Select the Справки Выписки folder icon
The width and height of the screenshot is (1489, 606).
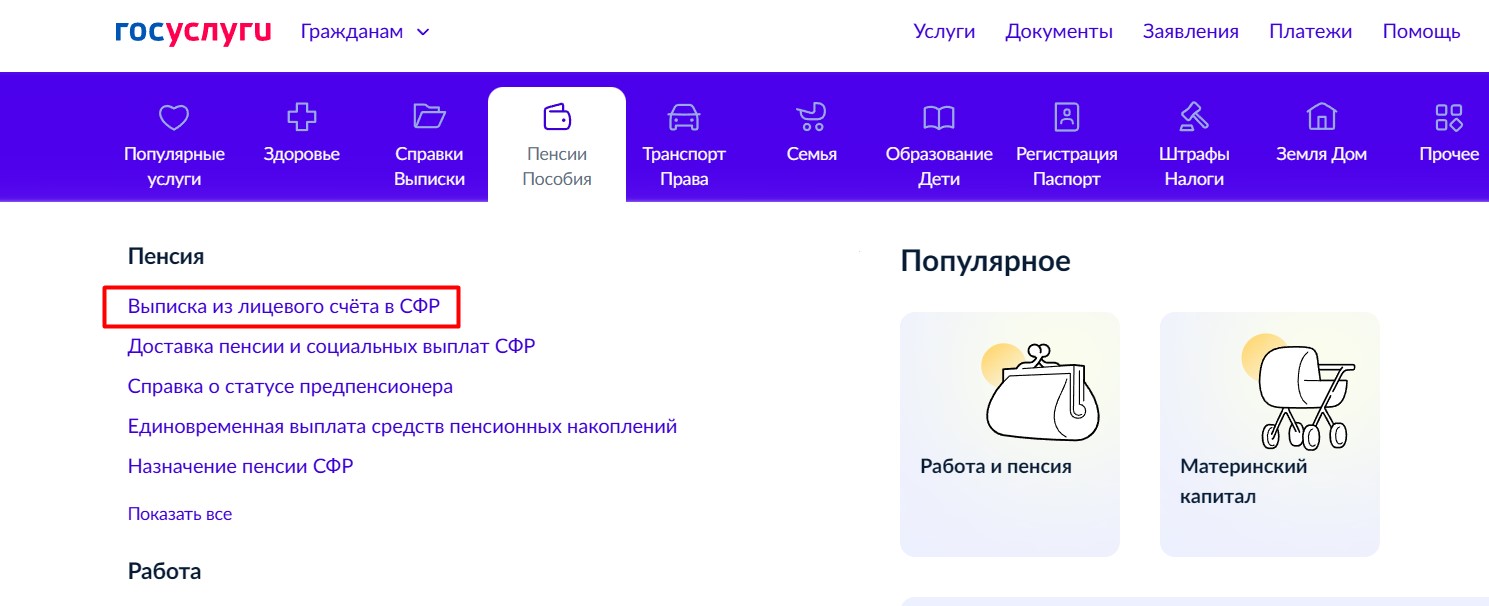coord(429,118)
